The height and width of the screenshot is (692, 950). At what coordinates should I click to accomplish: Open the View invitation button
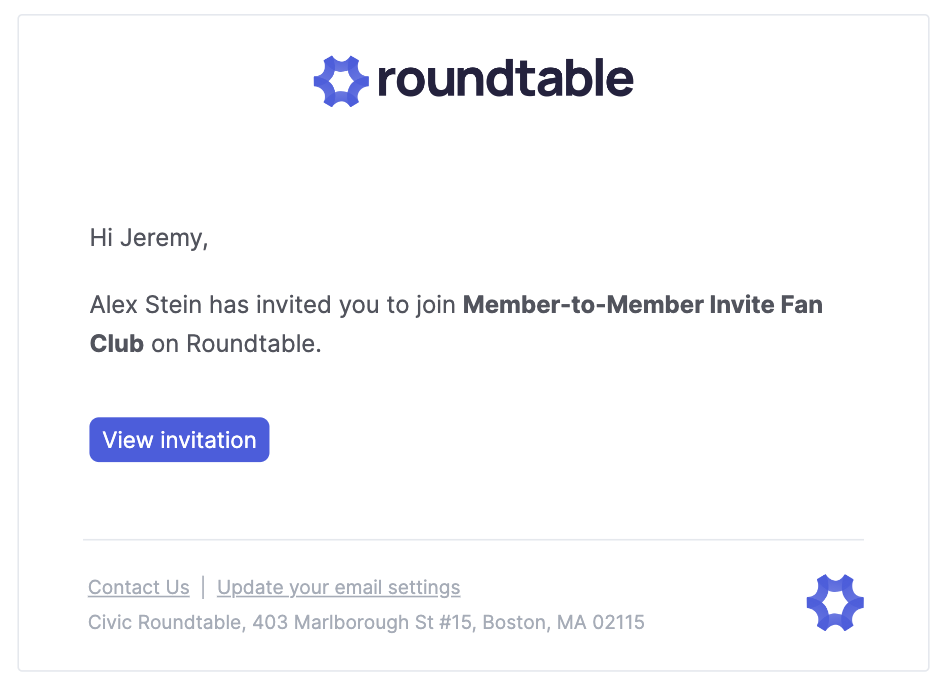click(x=179, y=439)
